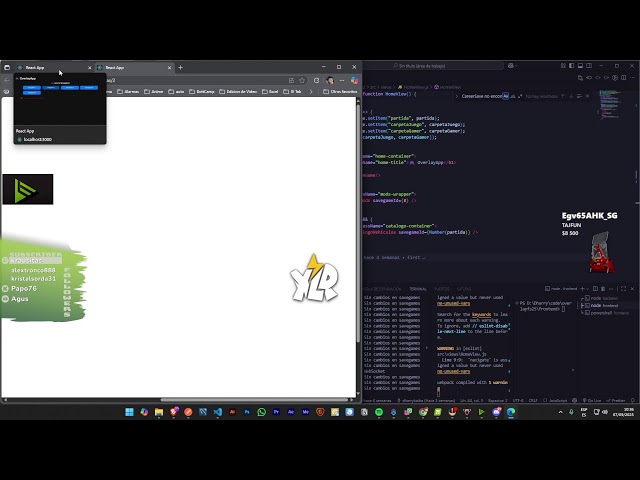Image resolution: width=640 pixels, height=480 pixels.
Task: Close the second React App tab
Action: tap(169, 68)
